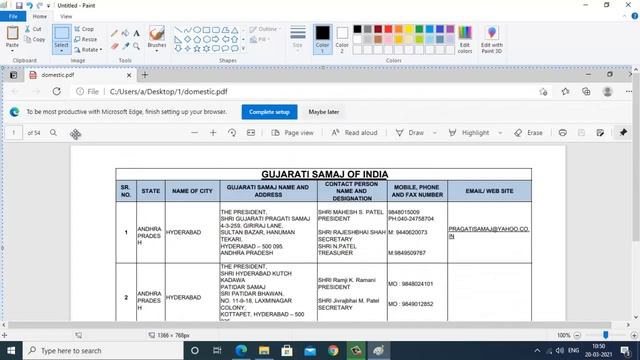Click Maybe later button
Image resolution: width=640 pixels, height=360 pixels.
pyautogui.click(x=324, y=112)
